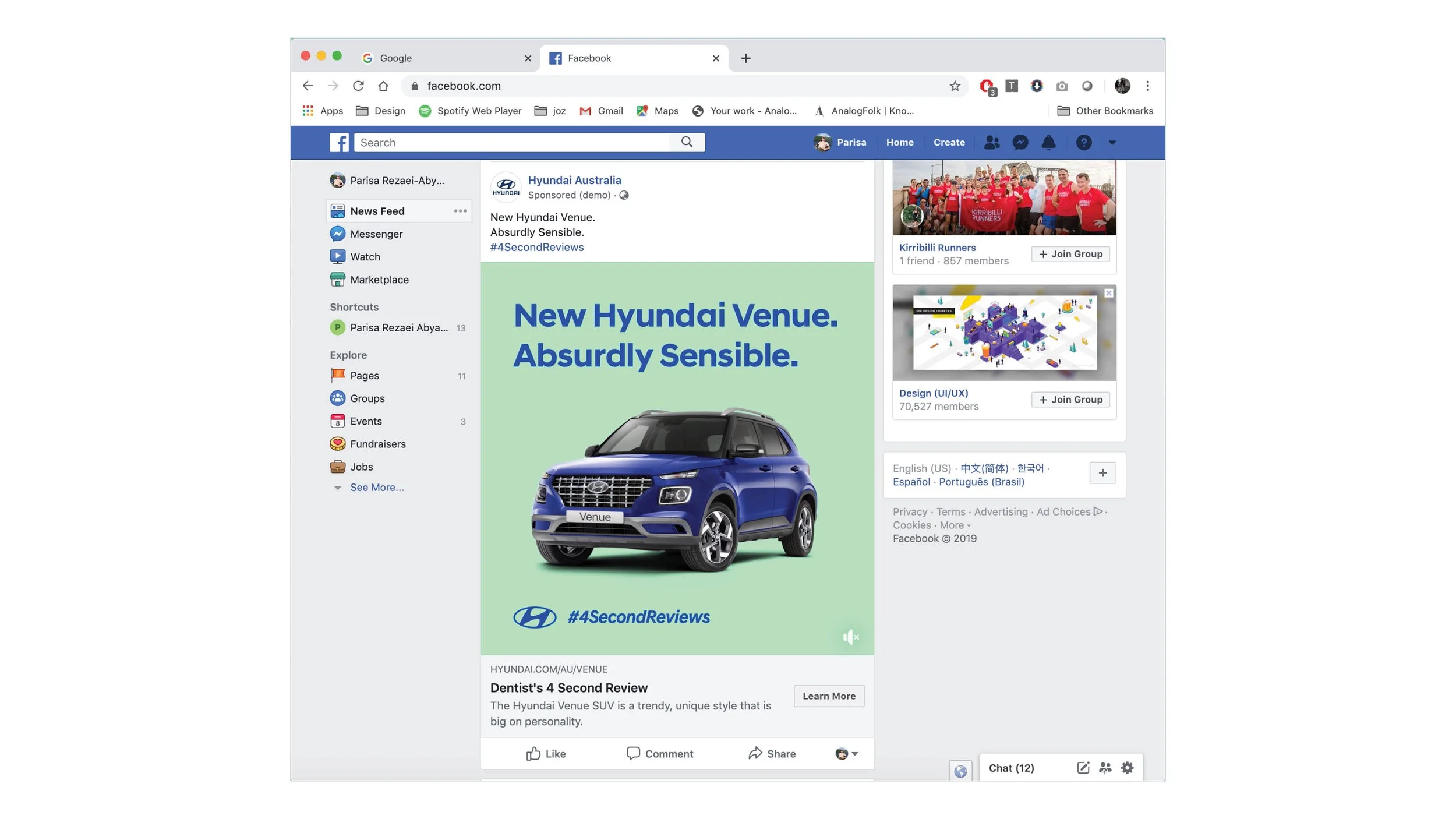Expand See More in Explore

377,488
